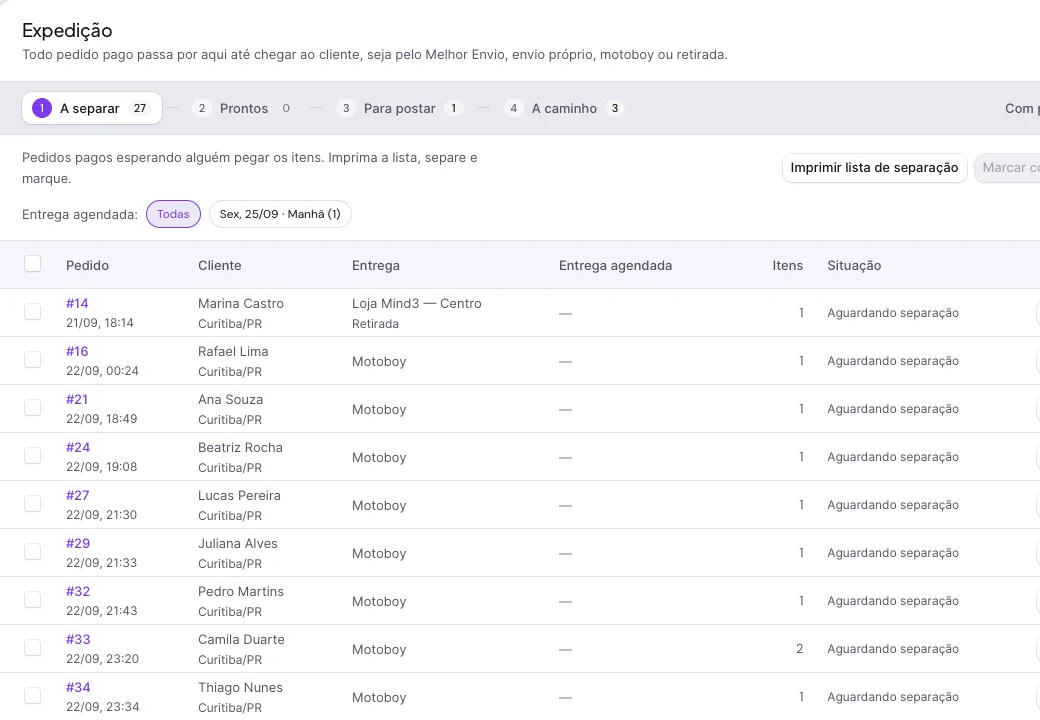Viewport: 1040px width, 720px height.
Task: Mark the checkbox beside order #34
Action: point(32,695)
